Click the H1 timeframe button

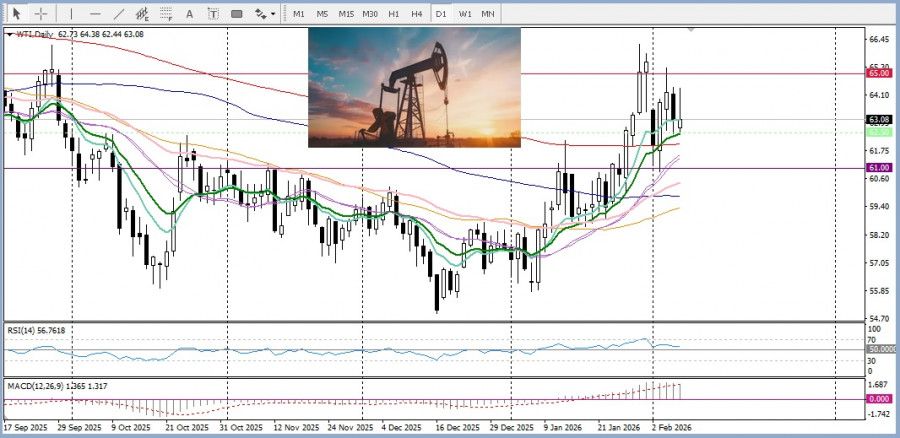394,14
